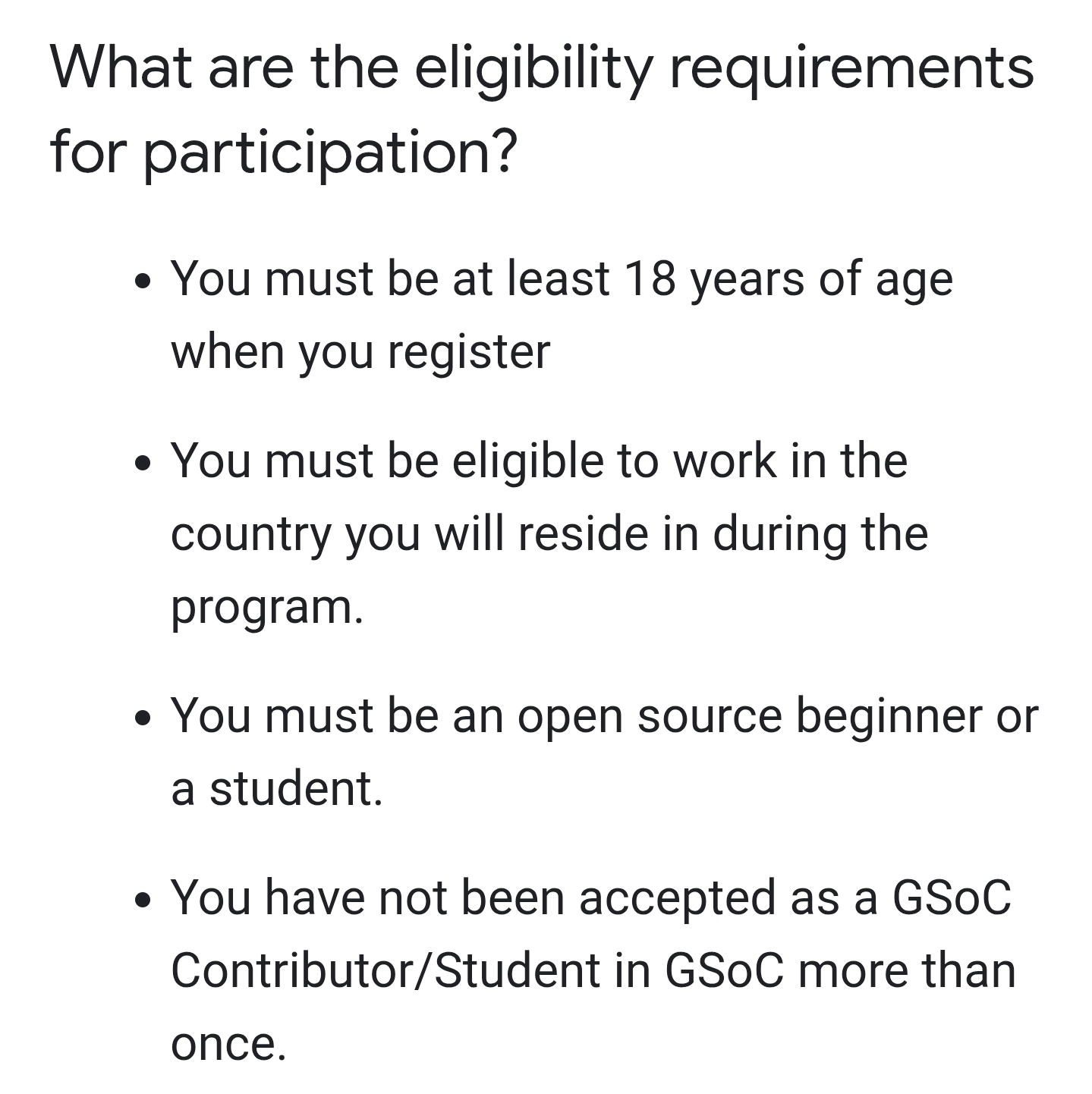Click the word "register" in the first bullet
Image resolution: width=1092 pixels, height=1094 pixels.
pyautogui.click(x=468, y=352)
